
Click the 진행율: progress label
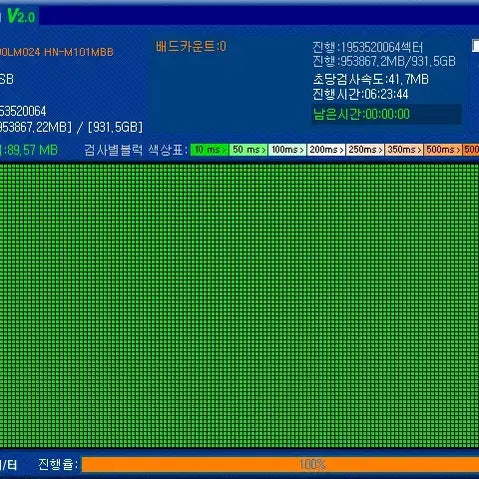57,464
